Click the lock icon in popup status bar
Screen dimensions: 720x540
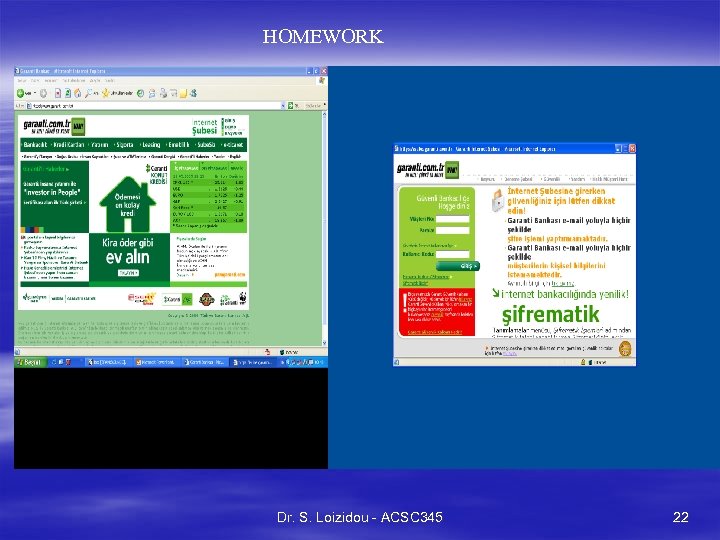583,362
